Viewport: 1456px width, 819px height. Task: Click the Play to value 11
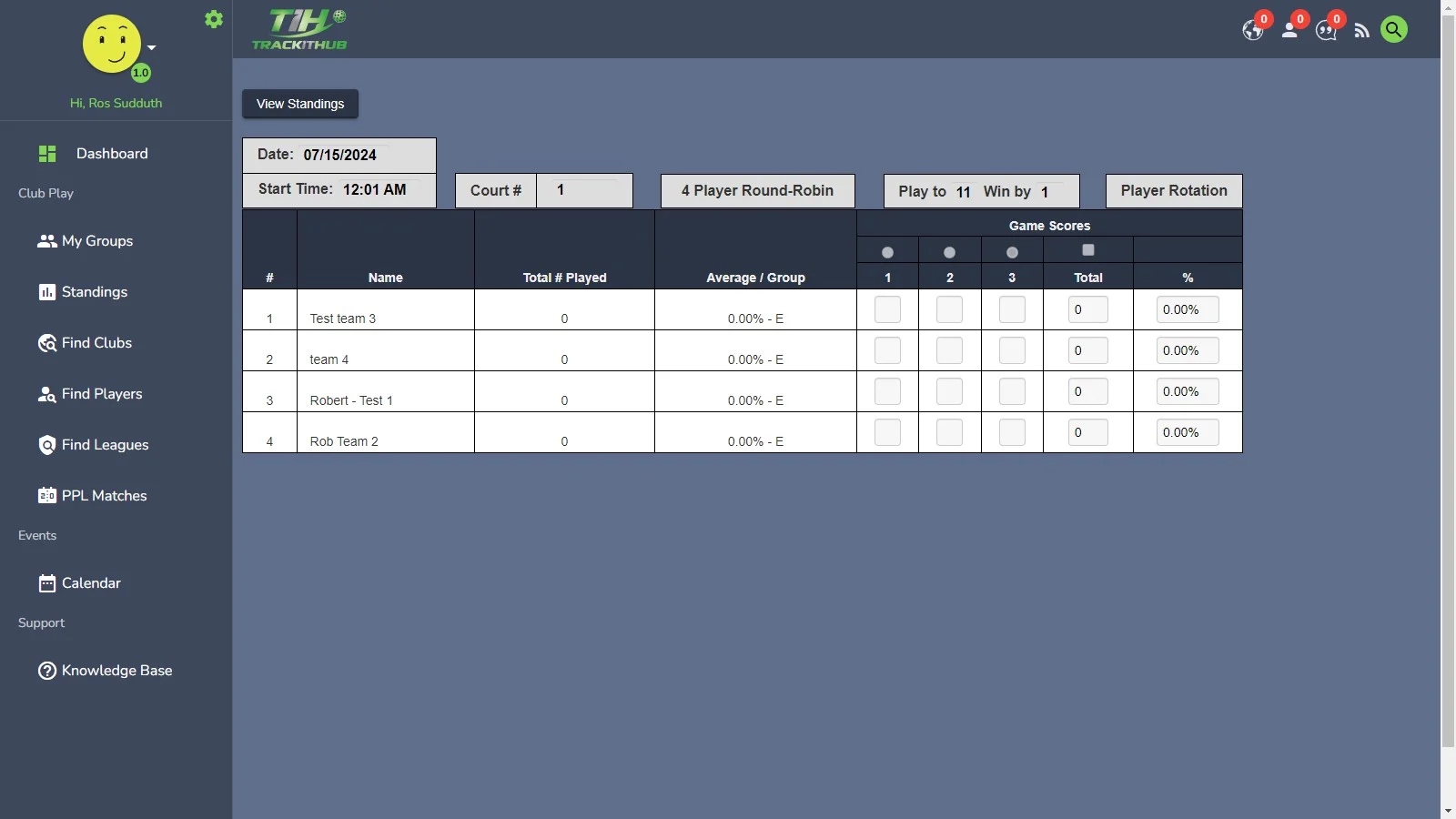pyautogui.click(x=964, y=191)
